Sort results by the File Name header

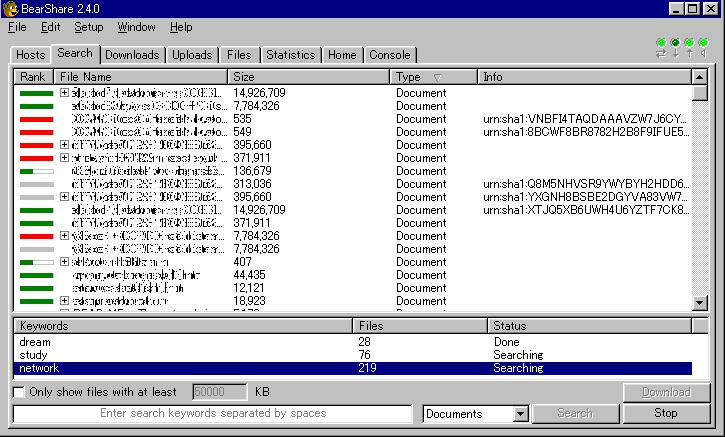pos(141,77)
